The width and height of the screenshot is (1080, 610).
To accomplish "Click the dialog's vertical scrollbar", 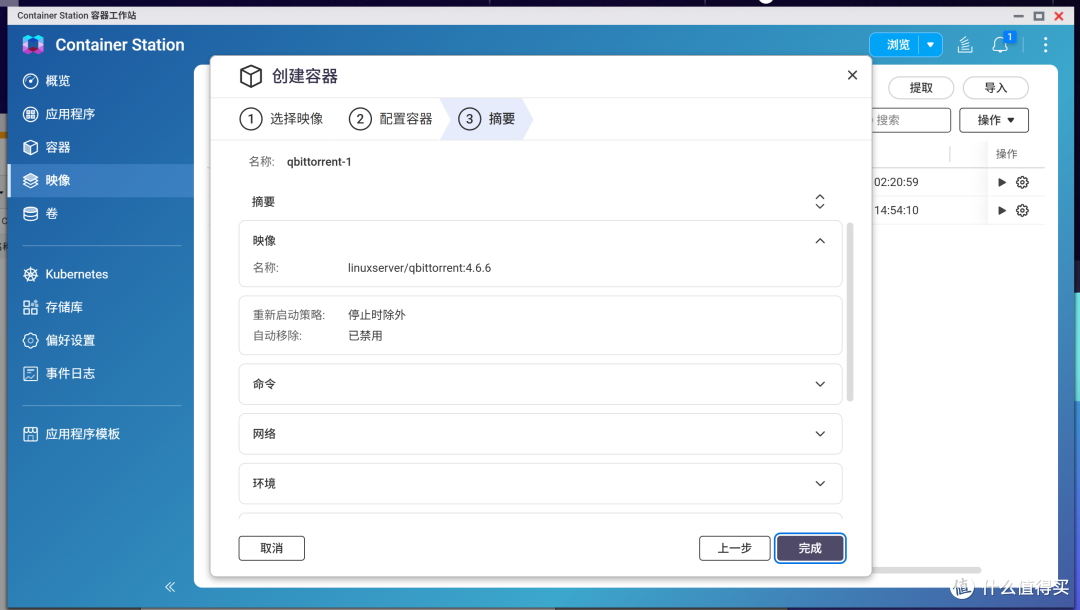I will pyautogui.click(x=850, y=312).
